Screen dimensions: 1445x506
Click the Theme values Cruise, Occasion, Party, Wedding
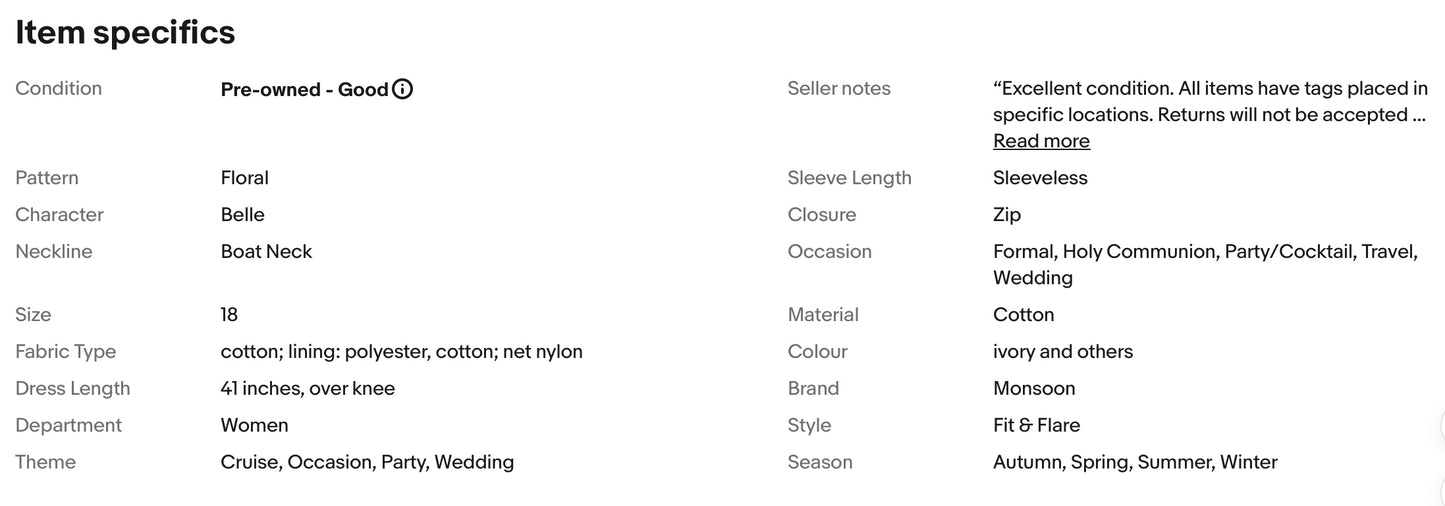point(367,462)
